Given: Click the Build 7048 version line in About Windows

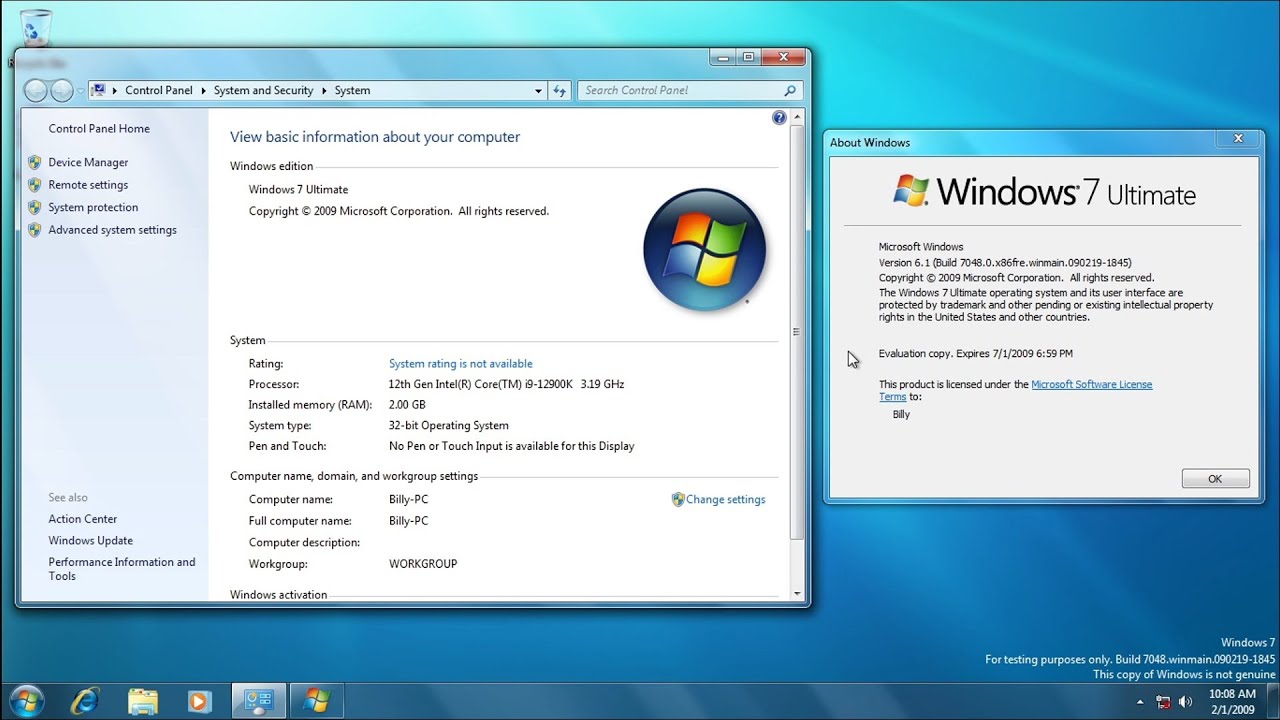Looking at the screenshot, I should tap(1005, 262).
